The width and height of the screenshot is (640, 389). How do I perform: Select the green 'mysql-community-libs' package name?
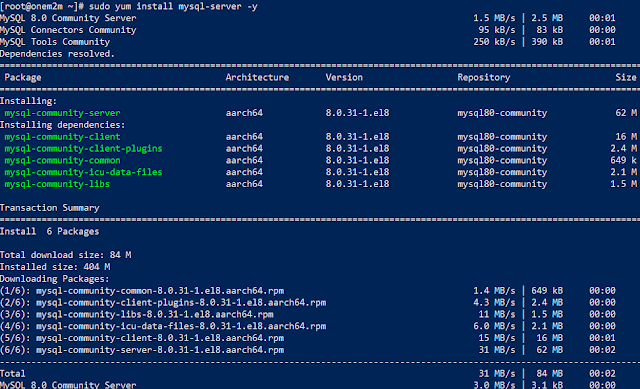pos(57,184)
